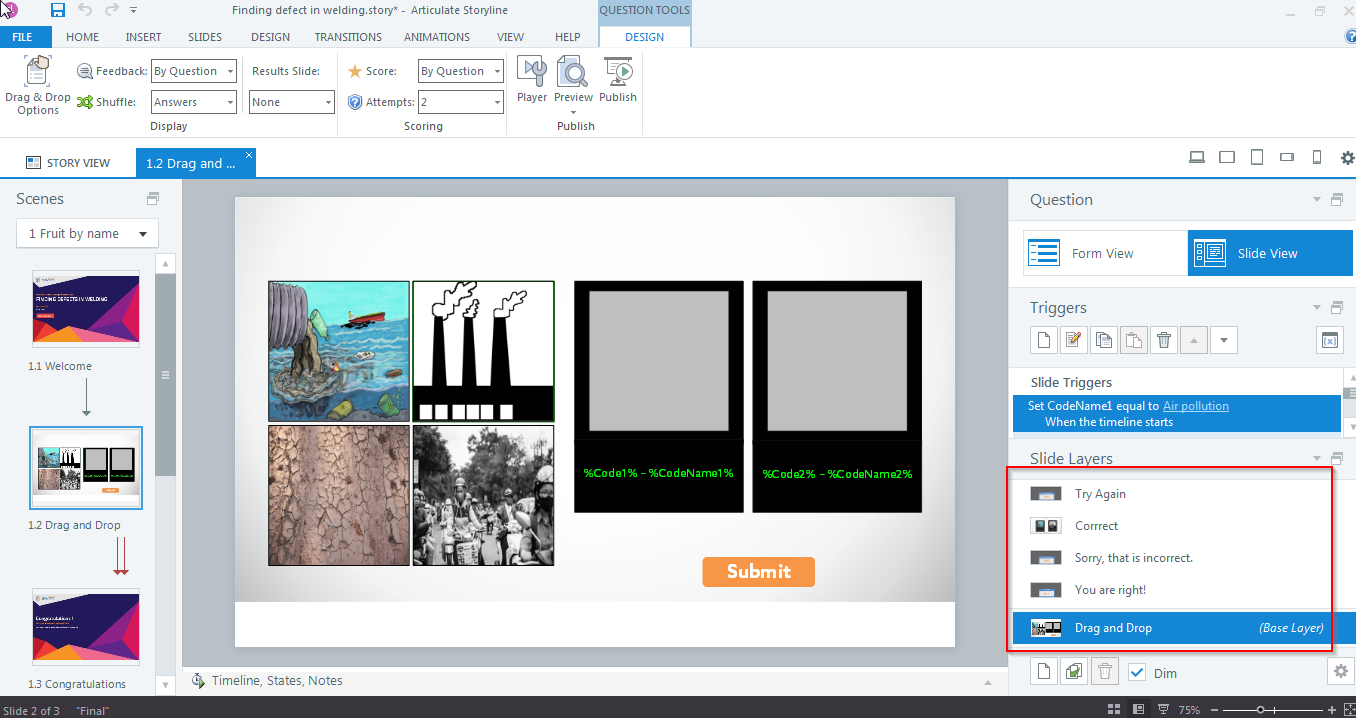Create a new trigger in Triggers panel
The image size is (1356, 718).
pos(1044,340)
